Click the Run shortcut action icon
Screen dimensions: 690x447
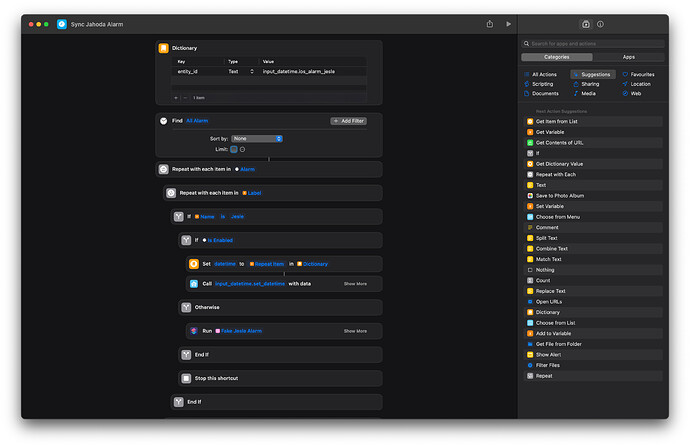pyautogui.click(x=194, y=331)
